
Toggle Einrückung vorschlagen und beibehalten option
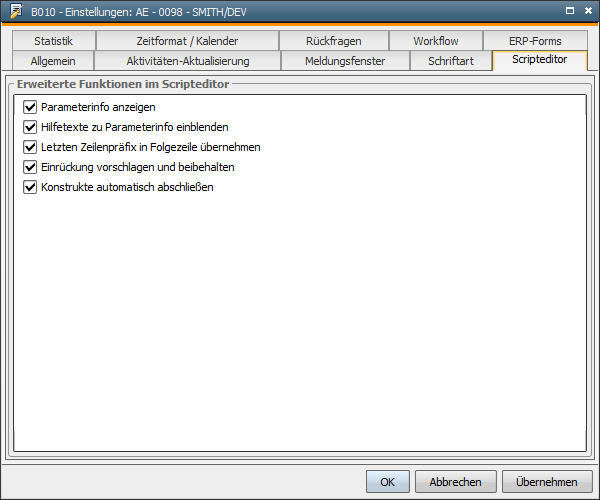(x=30, y=167)
